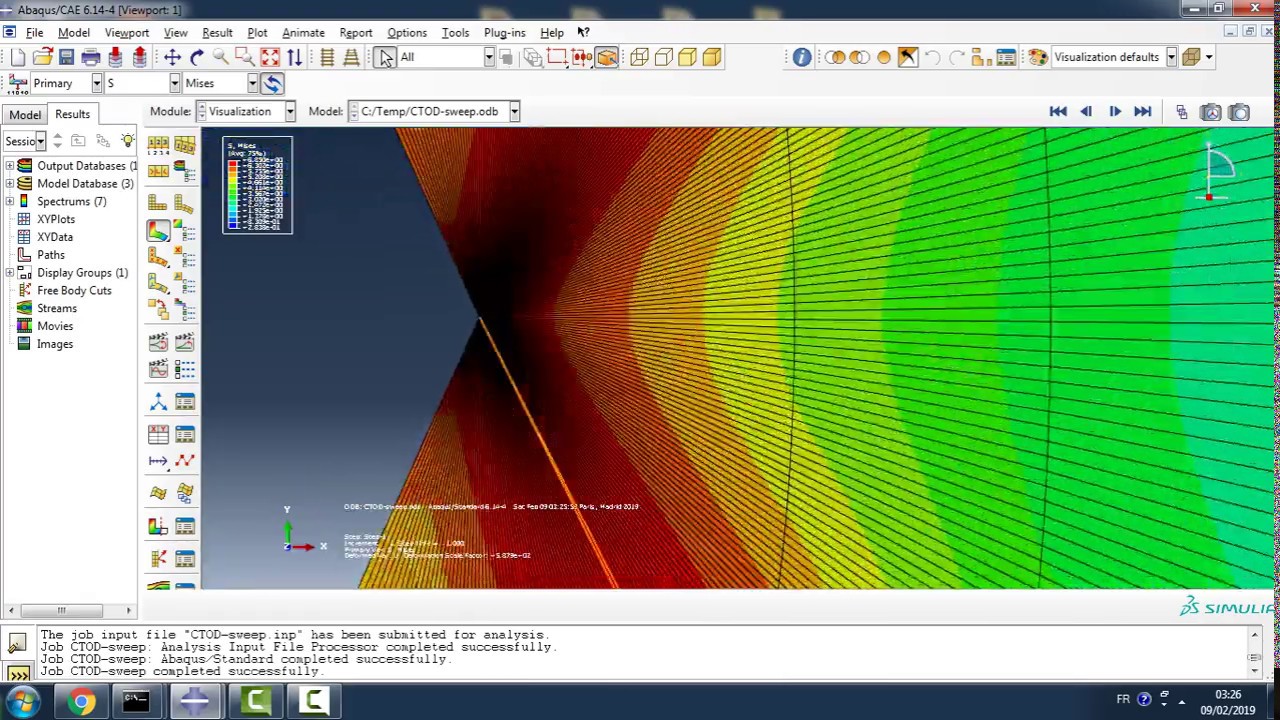Screen dimensions: 1280x720
Task: Open the File menu
Action: click(x=34, y=32)
